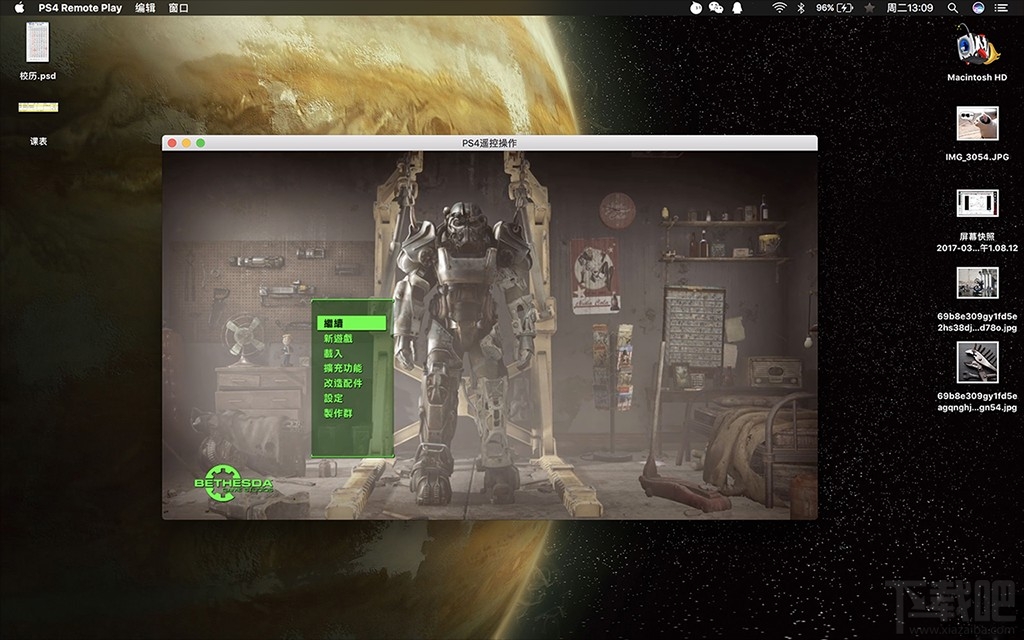Open the Apple menu
The width and height of the screenshot is (1024, 640).
click(x=19, y=8)
